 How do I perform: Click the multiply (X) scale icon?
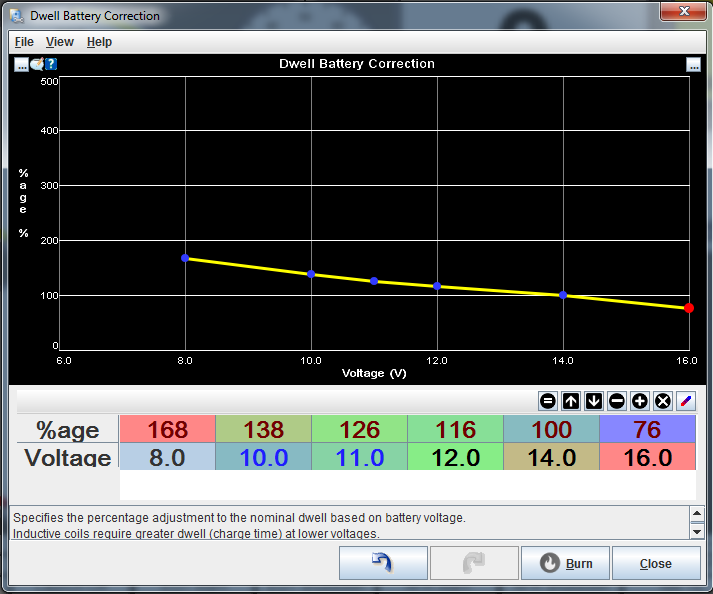coord(662,401)
